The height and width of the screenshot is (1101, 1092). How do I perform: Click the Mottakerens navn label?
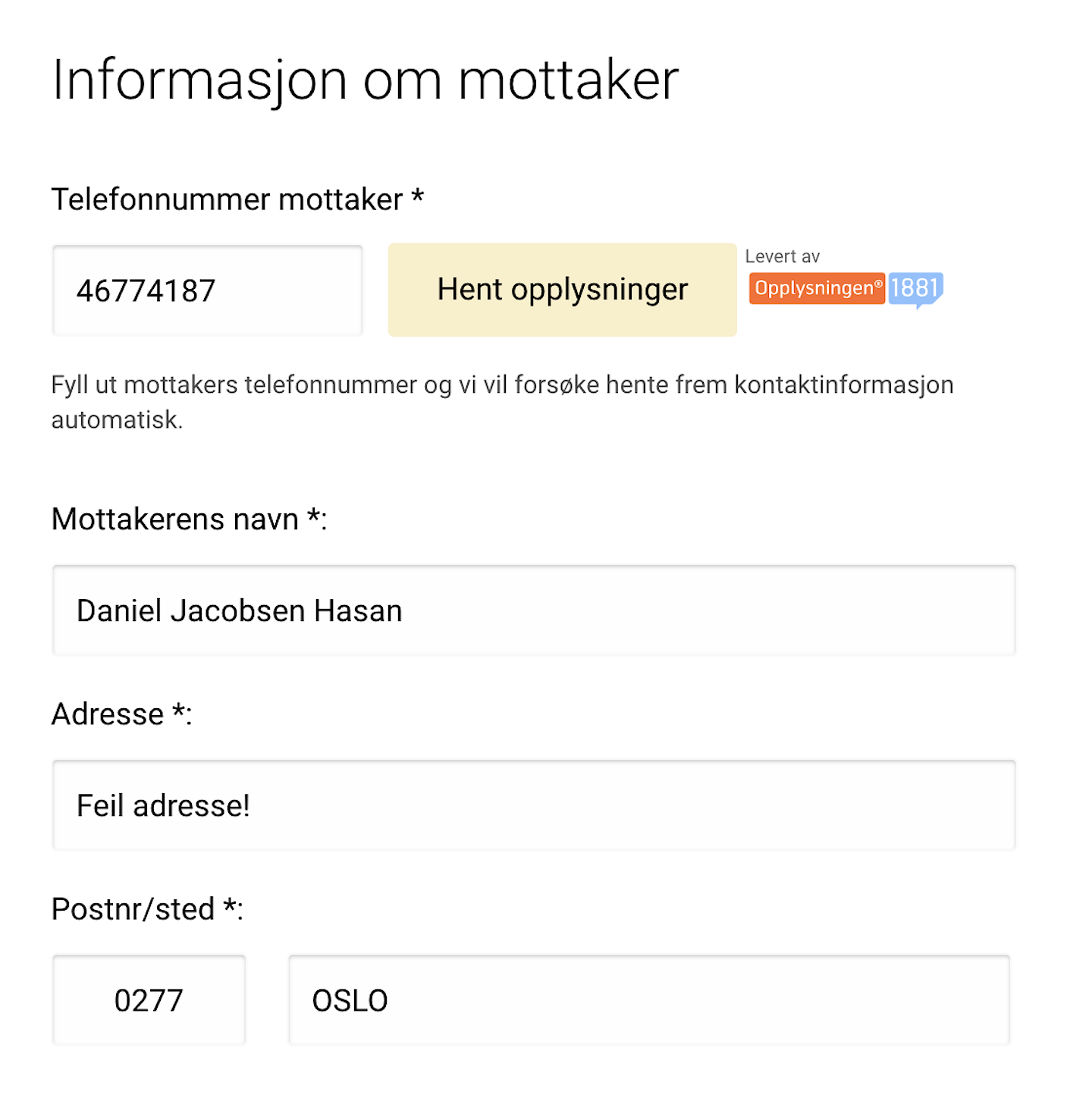click(x=175, y=519)
